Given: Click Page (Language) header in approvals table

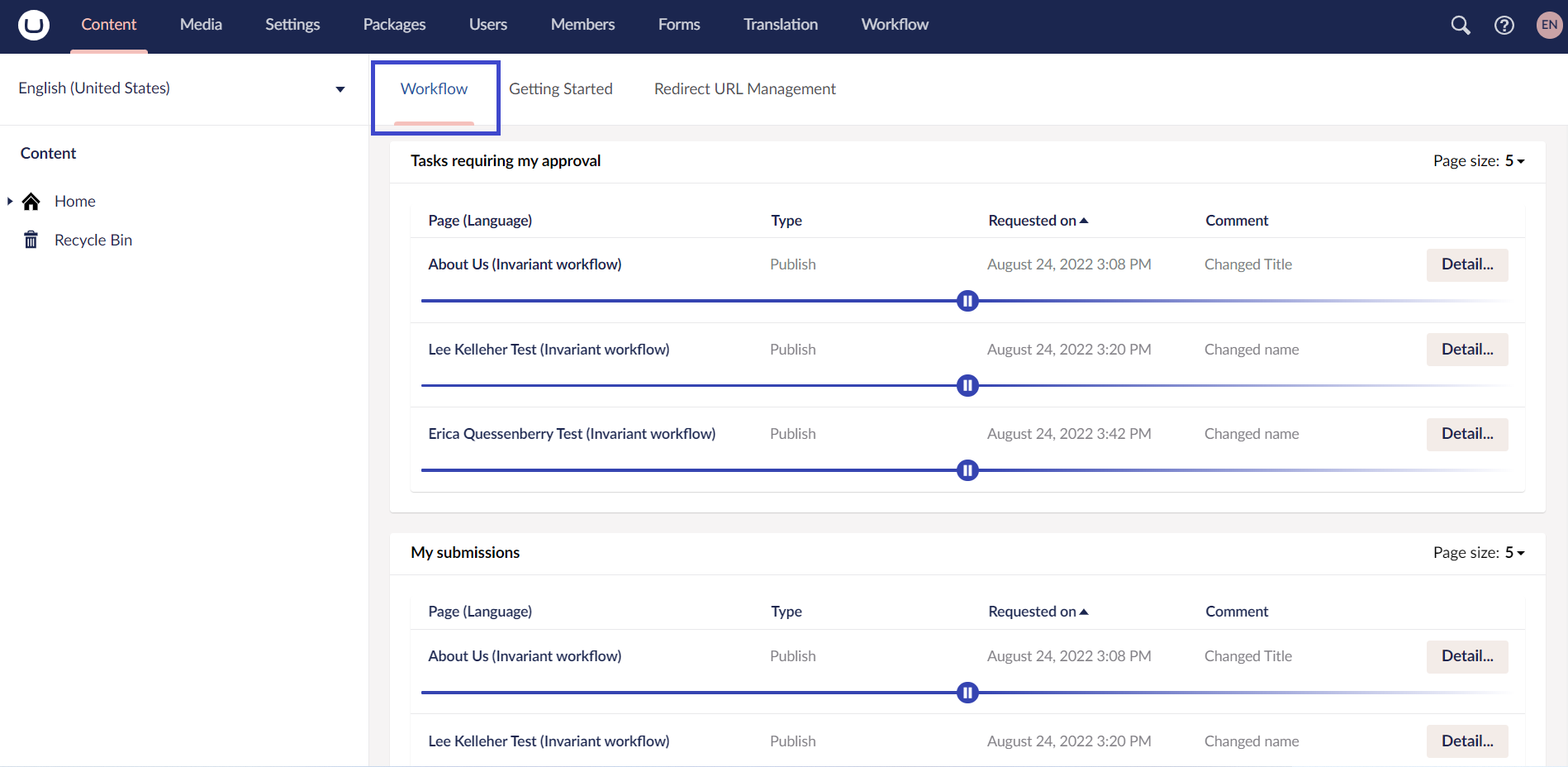Looking at the screenshot, I should point(480,221).
